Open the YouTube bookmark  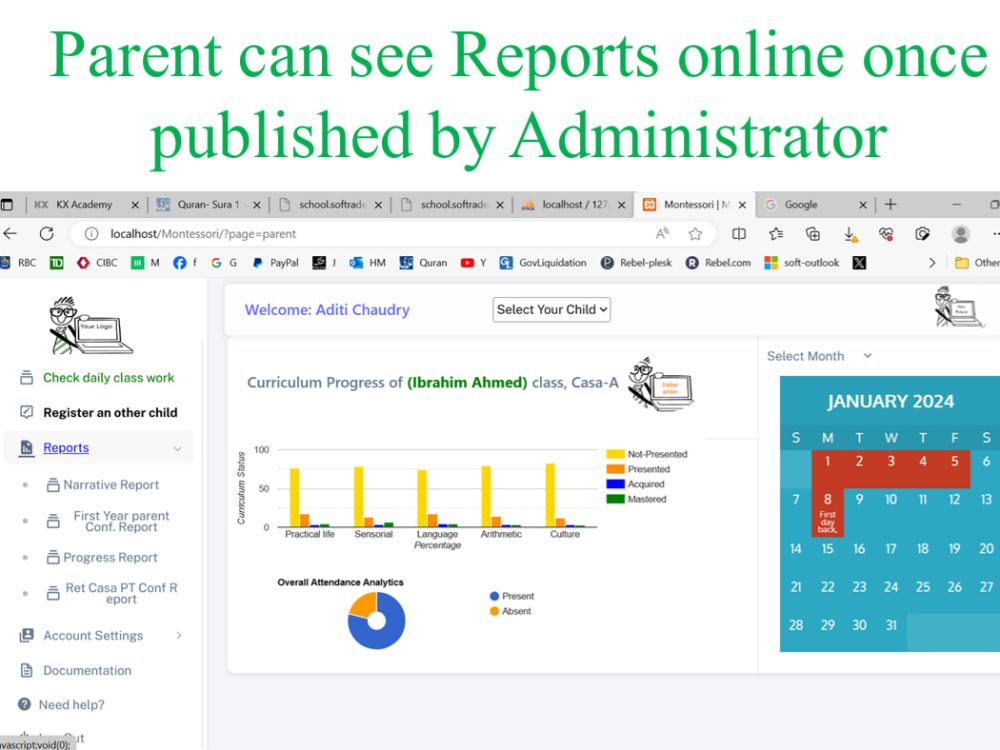click(473, 263)
